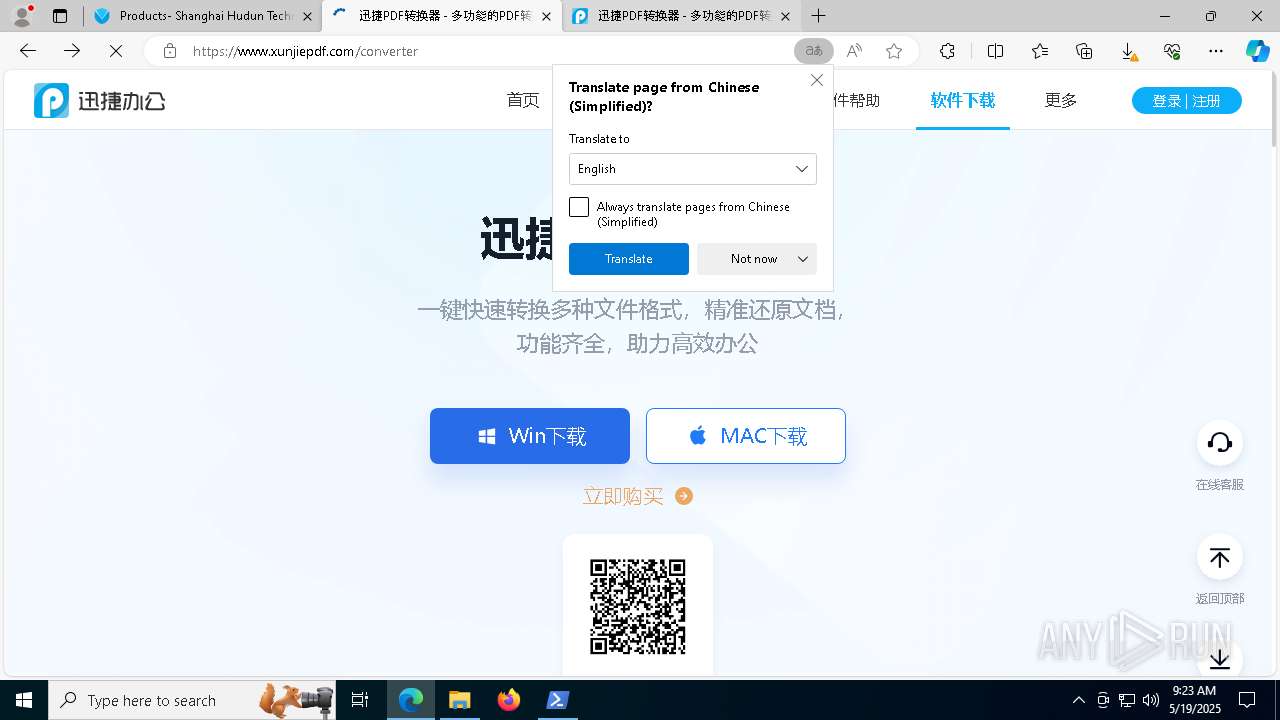Follow the 立即购买 link
The height and width of the screenshot is (720, 1280).
pos(623,496)
